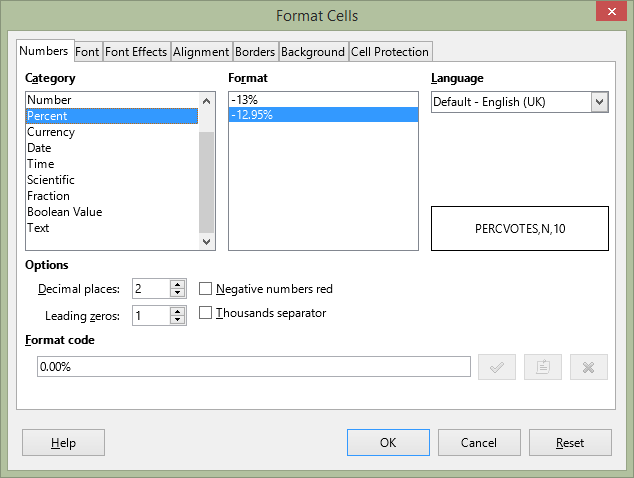Screen dimensions: 634x478
Task: Decrease Decimal places with down arrow
Action: click(x=178, y=293)
